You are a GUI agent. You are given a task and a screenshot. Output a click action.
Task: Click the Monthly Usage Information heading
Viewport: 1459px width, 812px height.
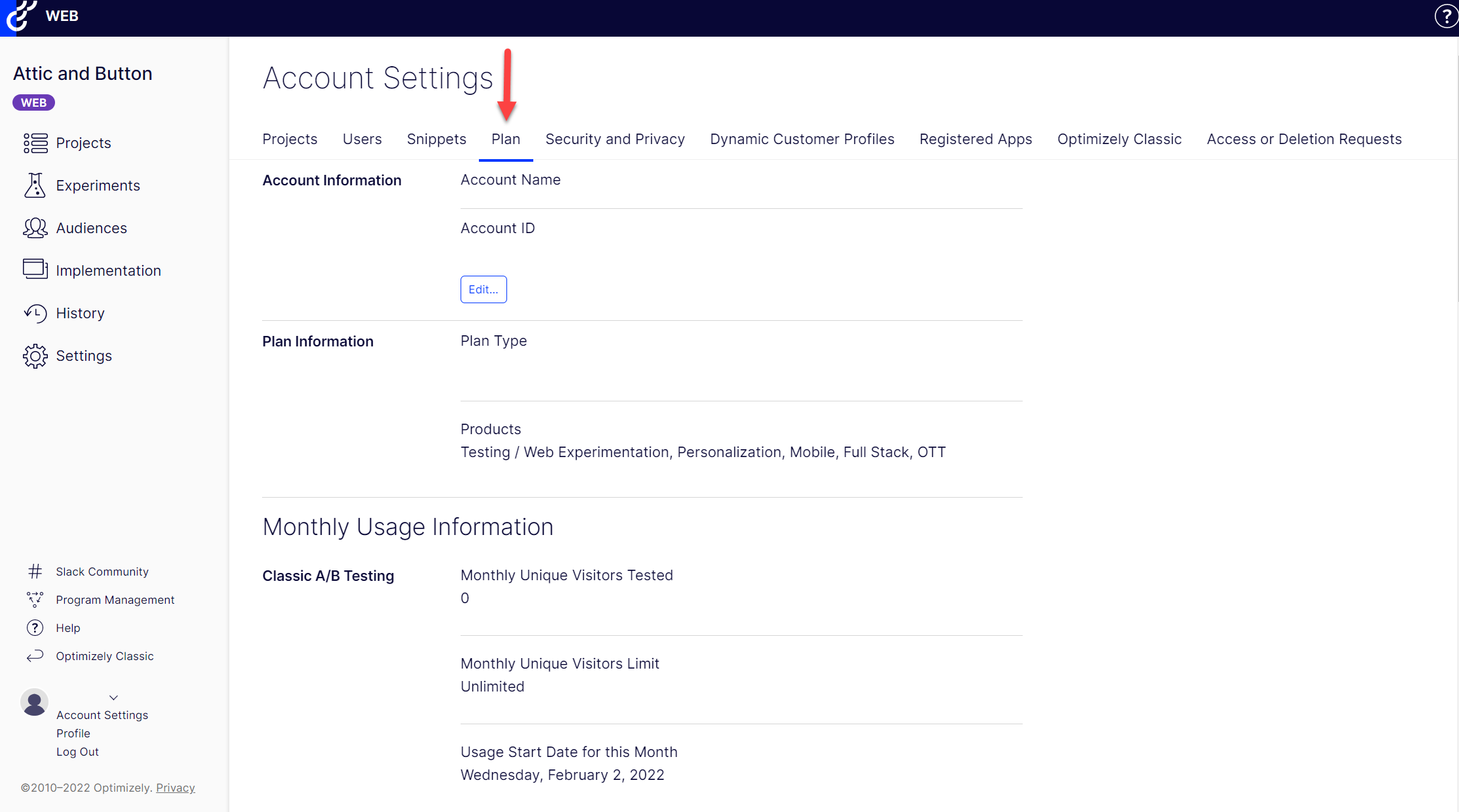pyautogui.click(x=407, y=527)
